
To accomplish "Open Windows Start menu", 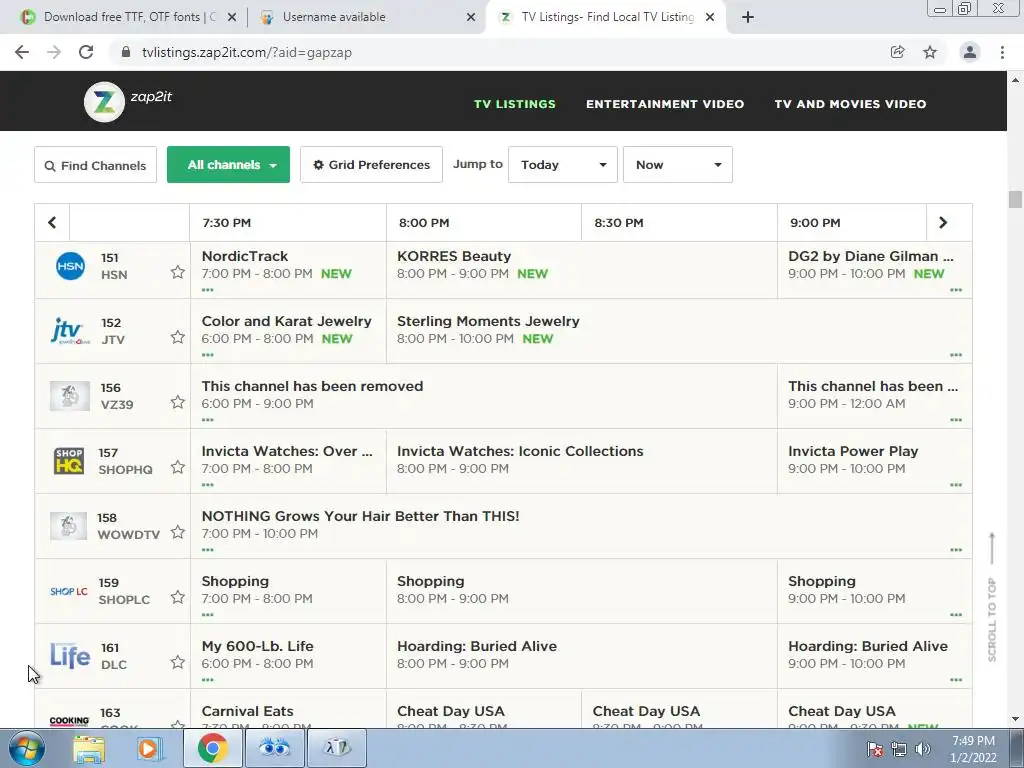I will click(x=26, y=748).
